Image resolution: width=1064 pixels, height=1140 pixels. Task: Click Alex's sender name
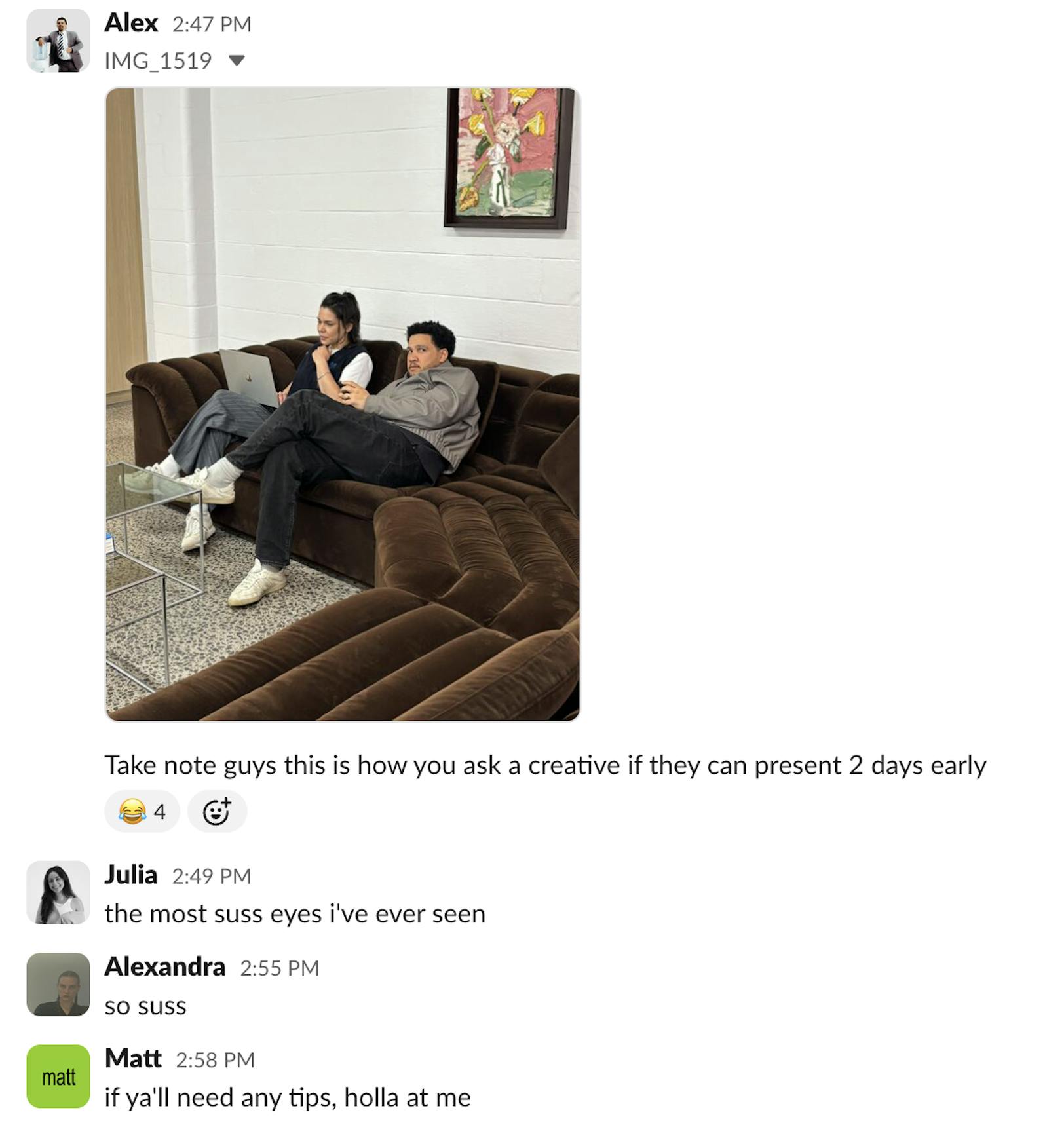click(131, 23)
